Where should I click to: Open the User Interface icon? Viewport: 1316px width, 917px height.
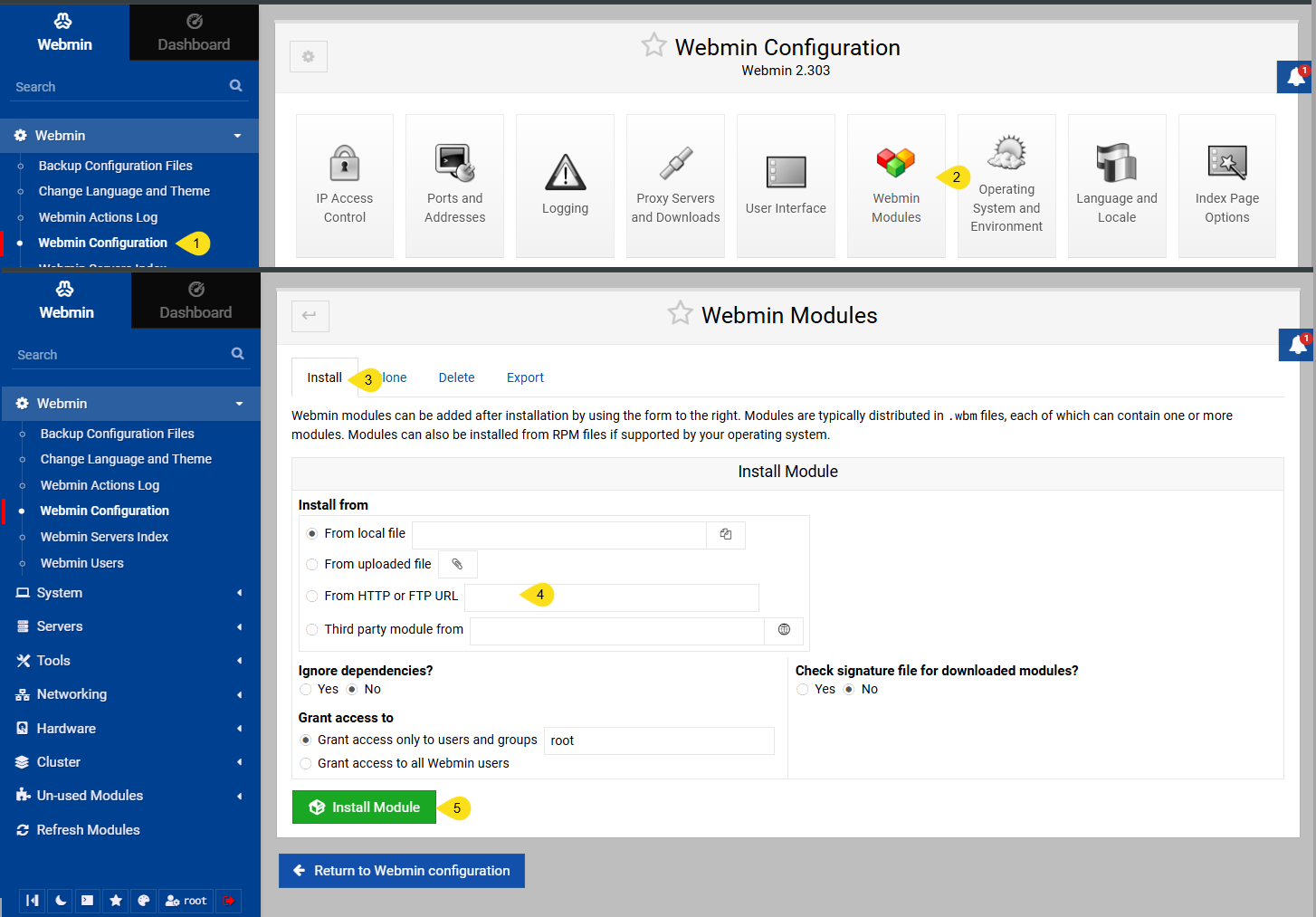coord(786,186)
